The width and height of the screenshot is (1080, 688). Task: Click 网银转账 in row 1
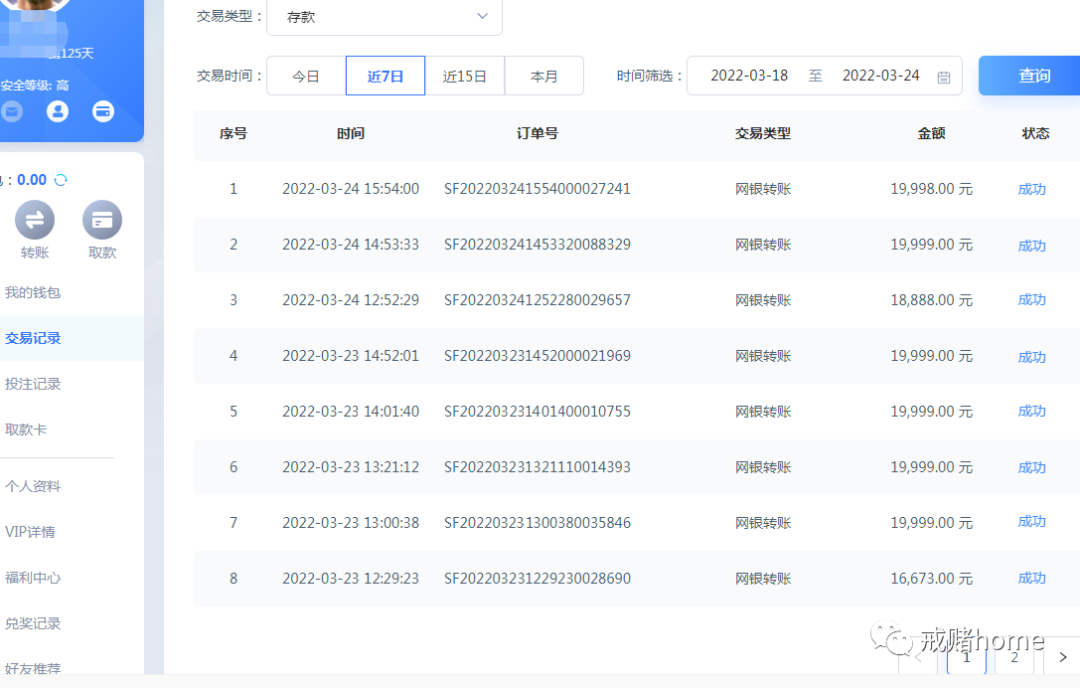(x=762, y=189)
